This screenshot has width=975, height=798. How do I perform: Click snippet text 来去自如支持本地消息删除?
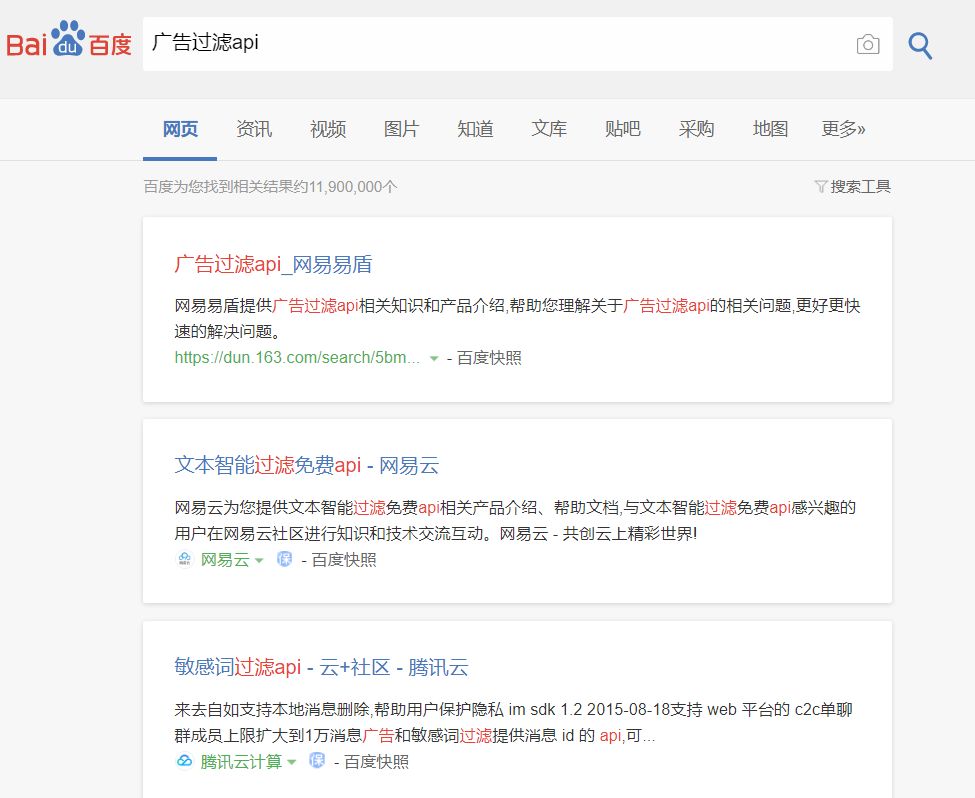[272, 709]
